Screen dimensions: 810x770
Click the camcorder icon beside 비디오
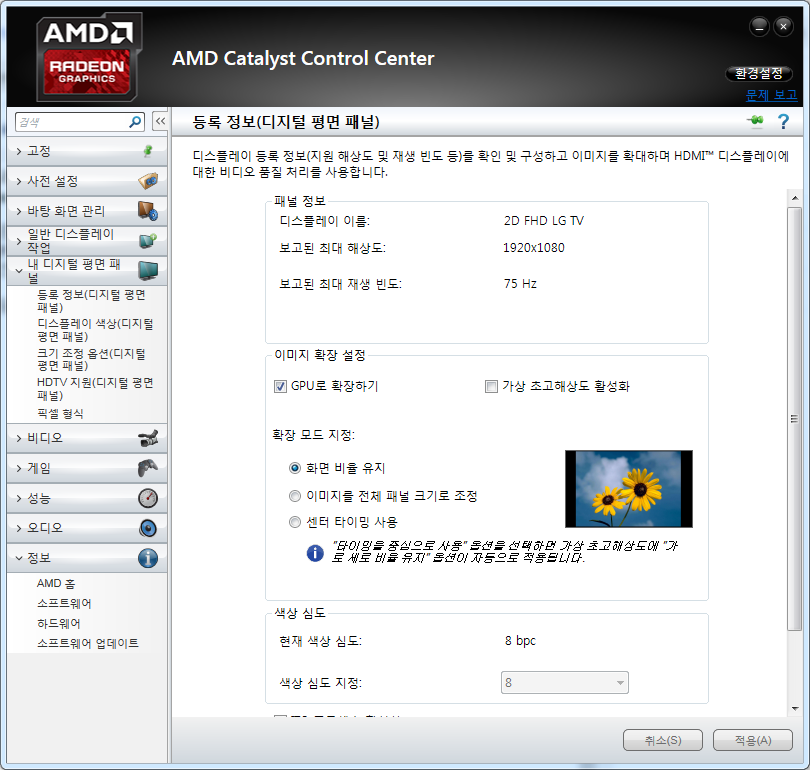(148, 438)
